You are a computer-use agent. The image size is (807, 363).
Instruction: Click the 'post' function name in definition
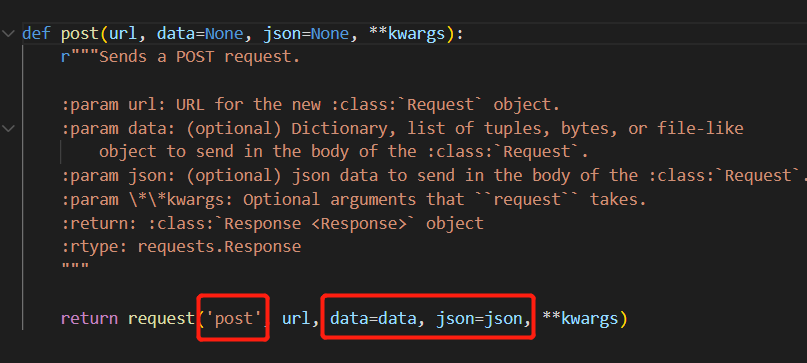coord(80,34)
